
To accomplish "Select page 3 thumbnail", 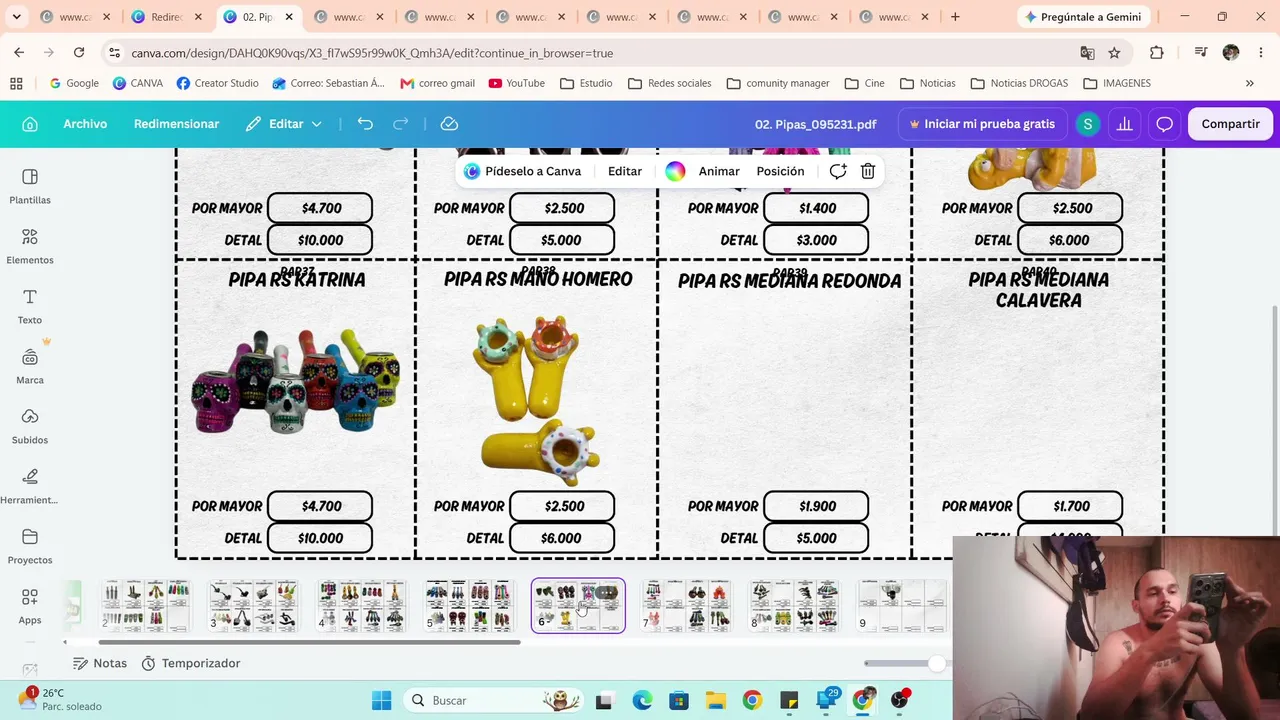I will [x=253, y=606].
